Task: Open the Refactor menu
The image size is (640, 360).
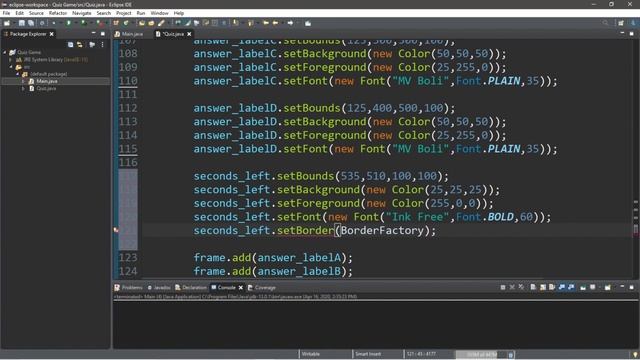Action: 58,13
